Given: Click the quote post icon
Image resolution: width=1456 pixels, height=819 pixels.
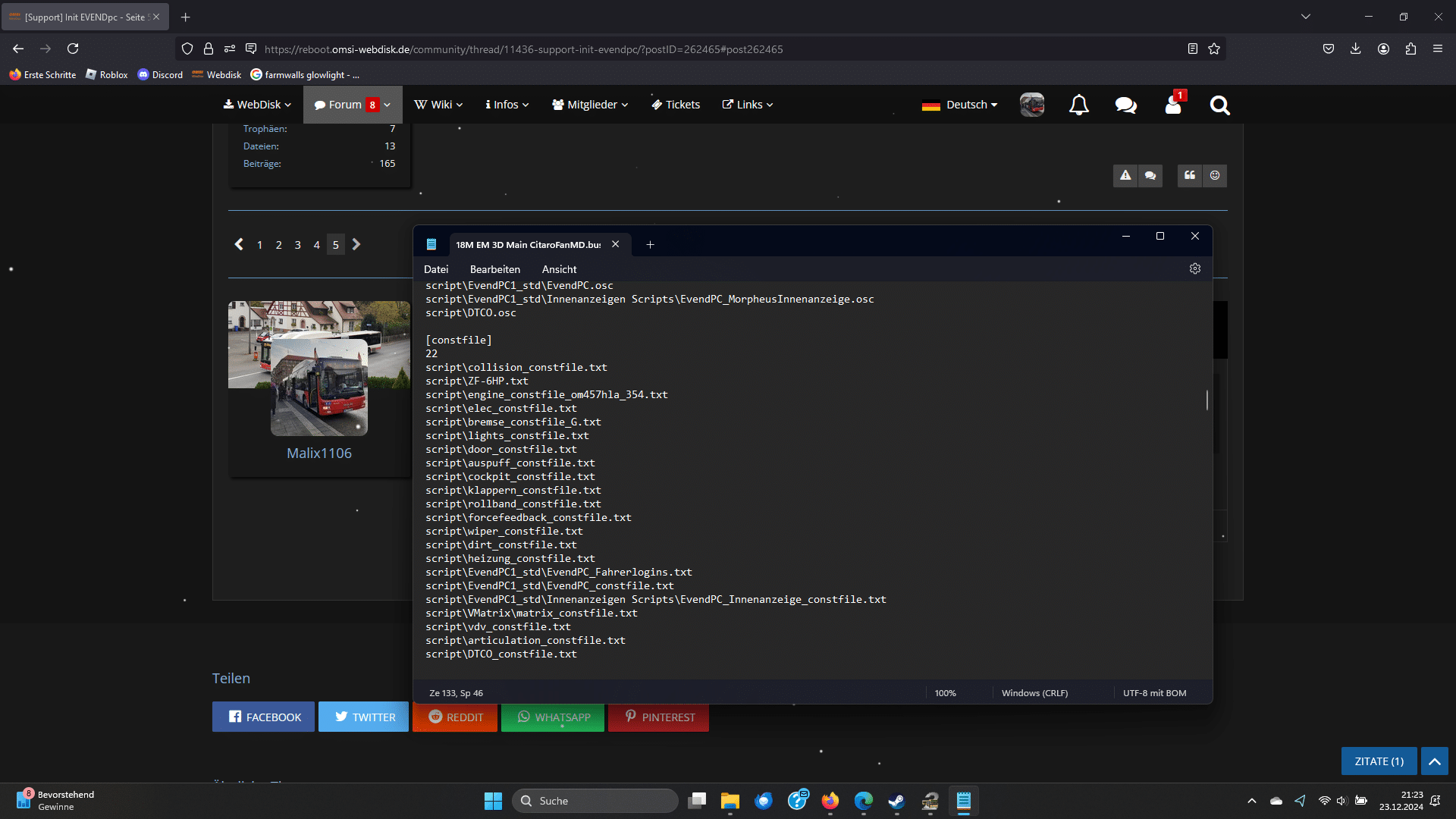Looking at the screenshot, I should point(1190,175).
